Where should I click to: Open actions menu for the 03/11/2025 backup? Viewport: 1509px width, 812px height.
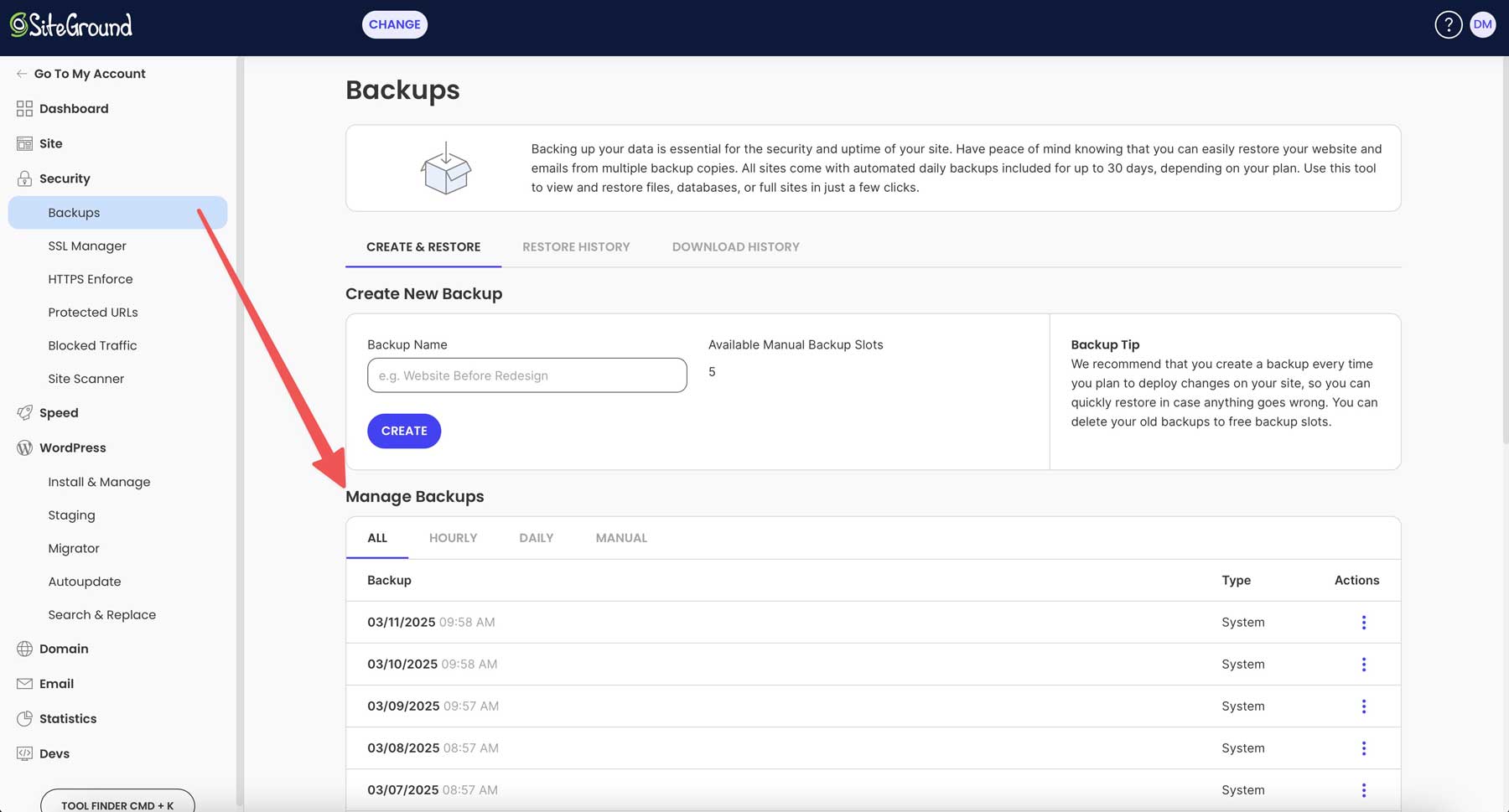point(1364,622)
